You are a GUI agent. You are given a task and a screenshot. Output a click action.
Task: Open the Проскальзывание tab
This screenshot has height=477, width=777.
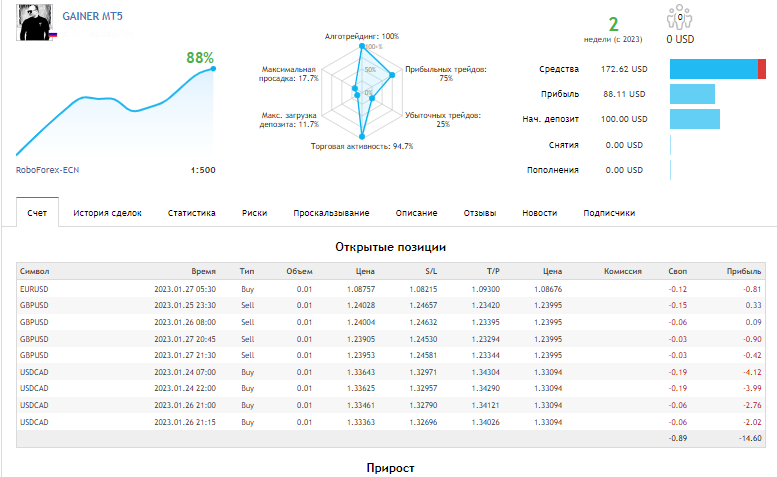[331, 213]
